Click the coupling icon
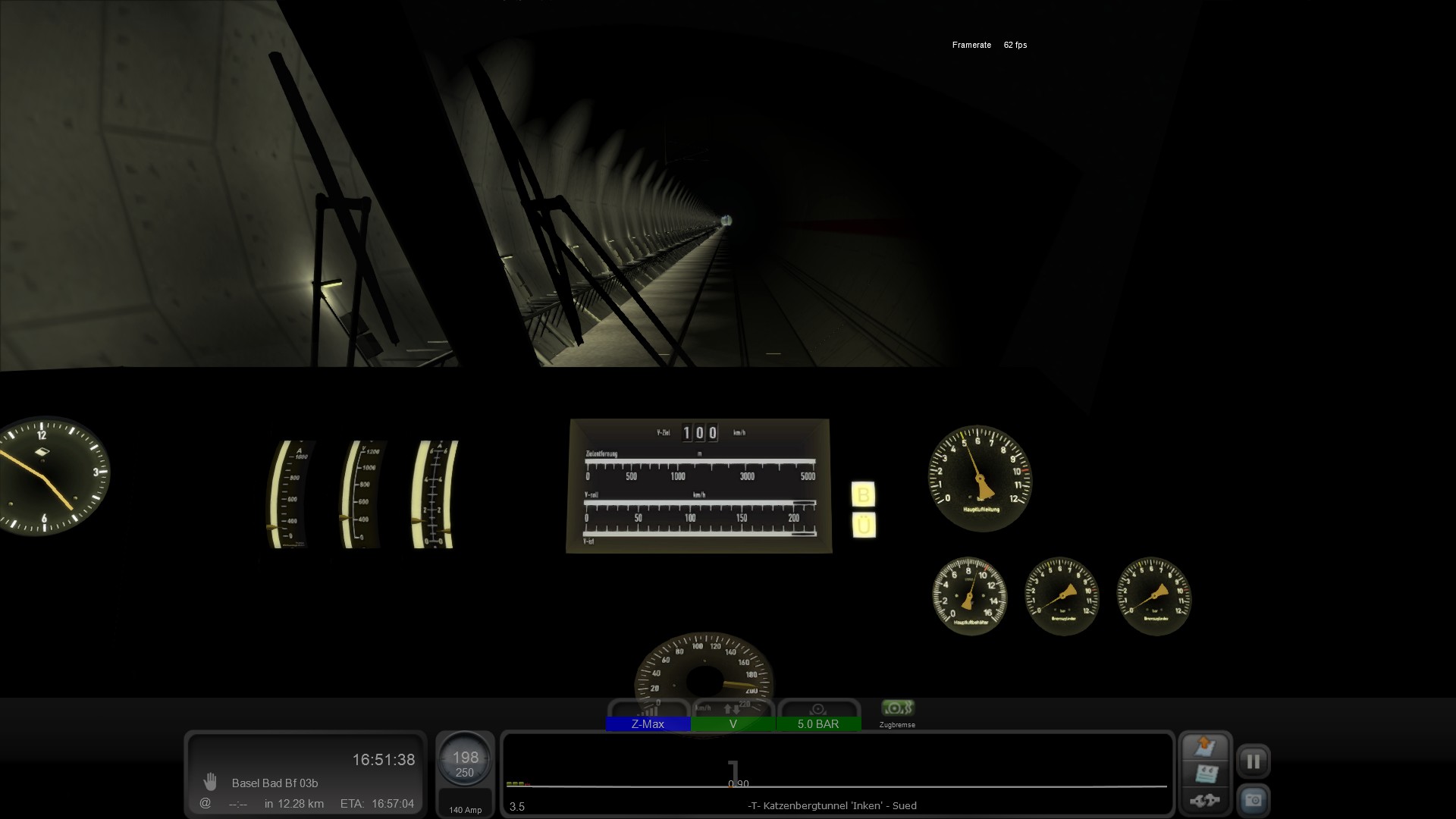 (x=1206, y=800)
